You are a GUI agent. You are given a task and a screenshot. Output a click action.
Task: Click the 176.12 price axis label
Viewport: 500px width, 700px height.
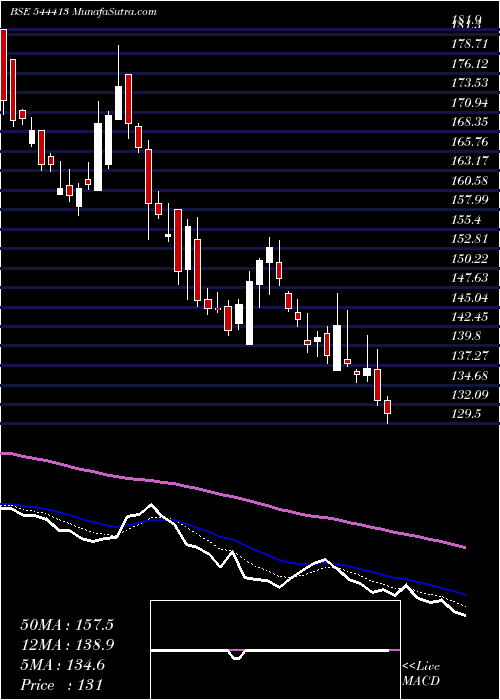(x=468, y=64)
